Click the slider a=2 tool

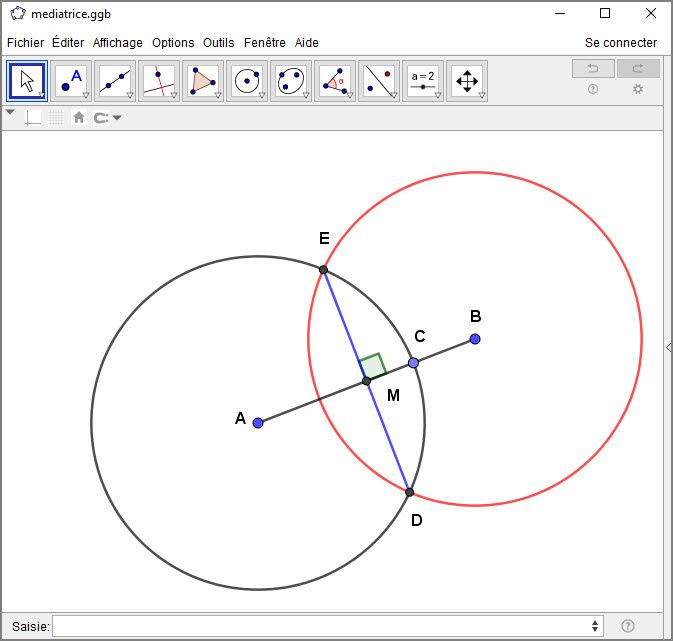(423, 81)
